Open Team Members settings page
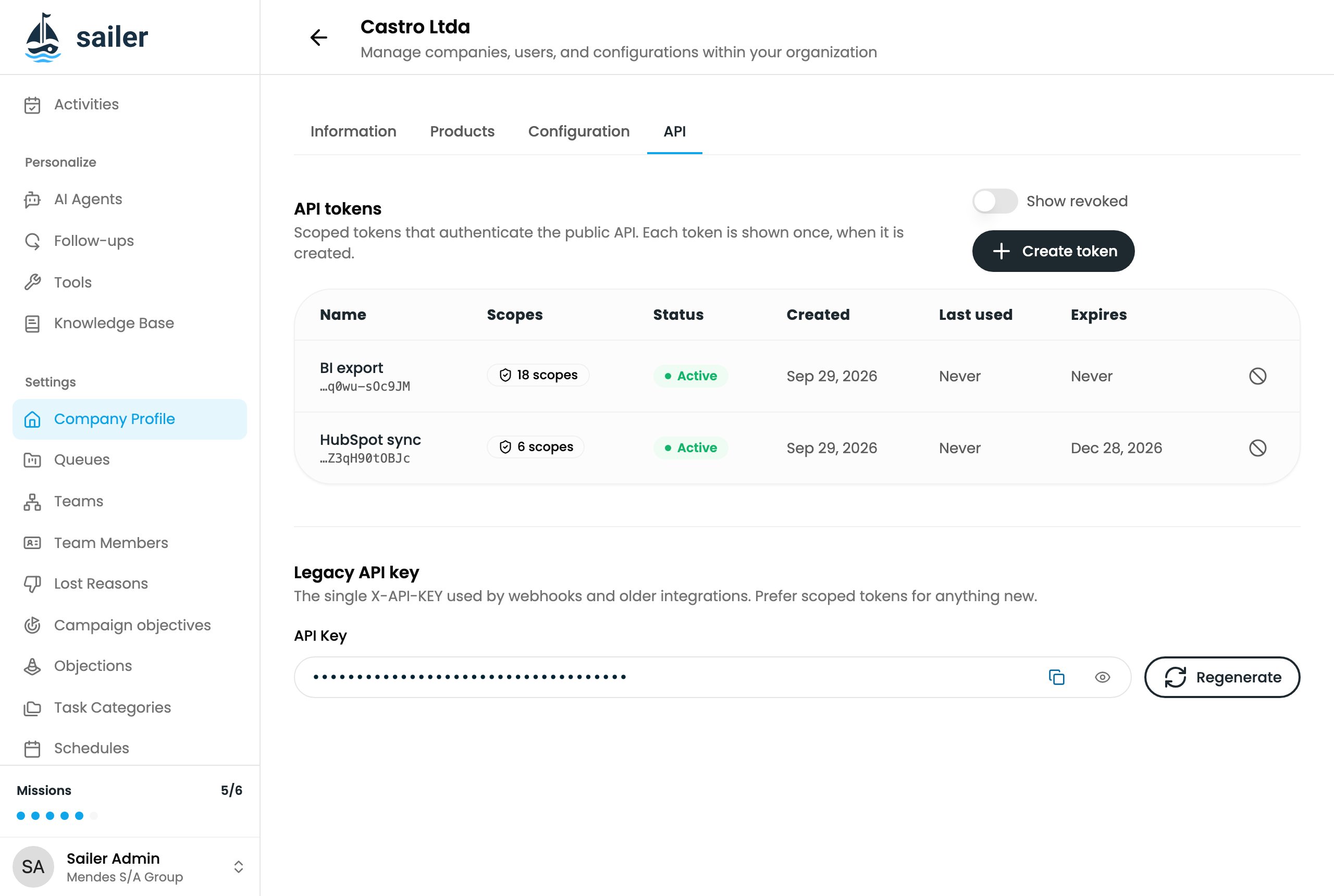Screen dimensions: 1334x896 tap(129, 543)
